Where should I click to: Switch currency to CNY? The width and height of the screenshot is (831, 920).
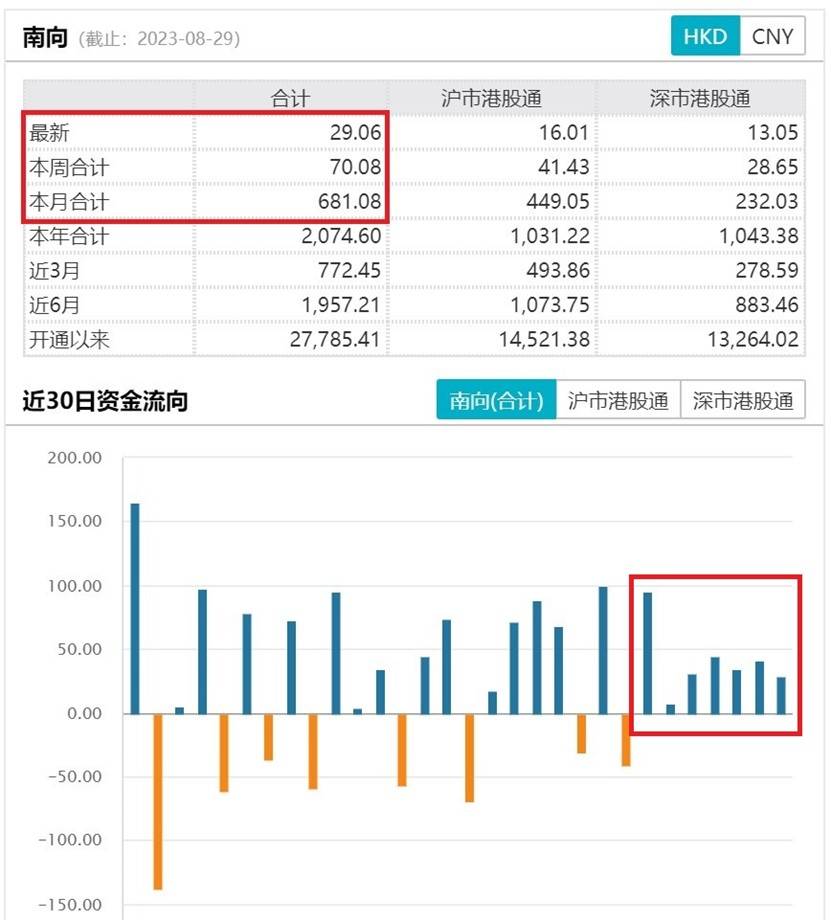[772, 36]
